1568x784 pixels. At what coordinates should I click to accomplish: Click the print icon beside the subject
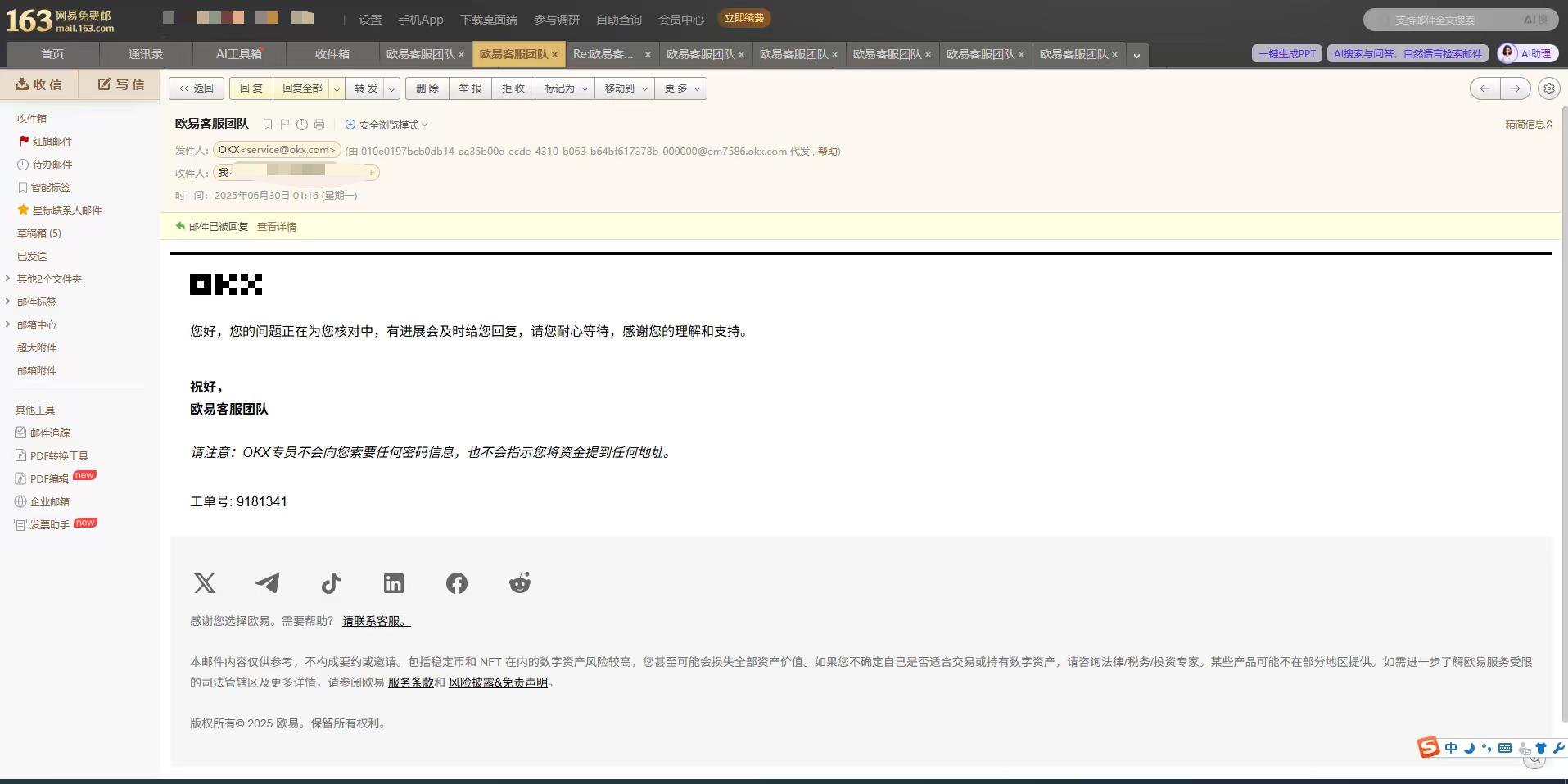tap(319, 125)
